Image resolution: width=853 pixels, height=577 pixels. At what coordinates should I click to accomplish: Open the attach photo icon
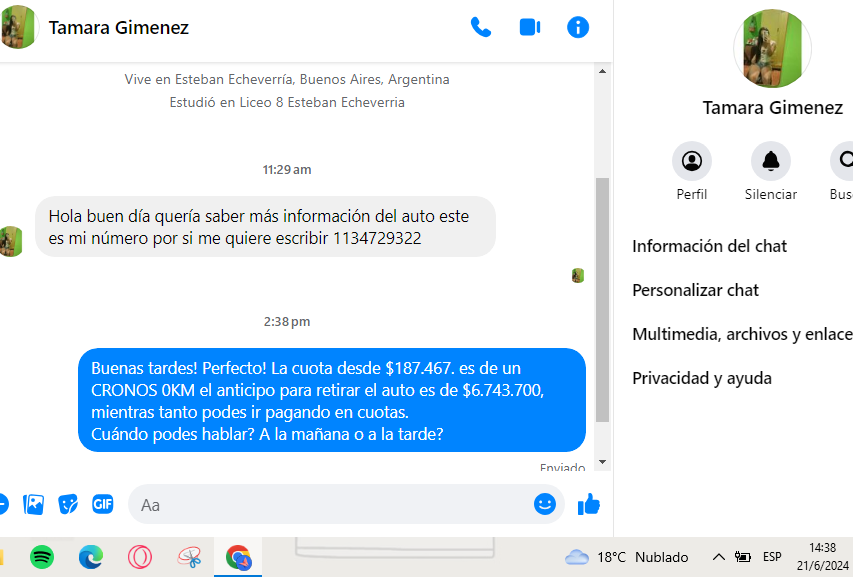[33, 505]
